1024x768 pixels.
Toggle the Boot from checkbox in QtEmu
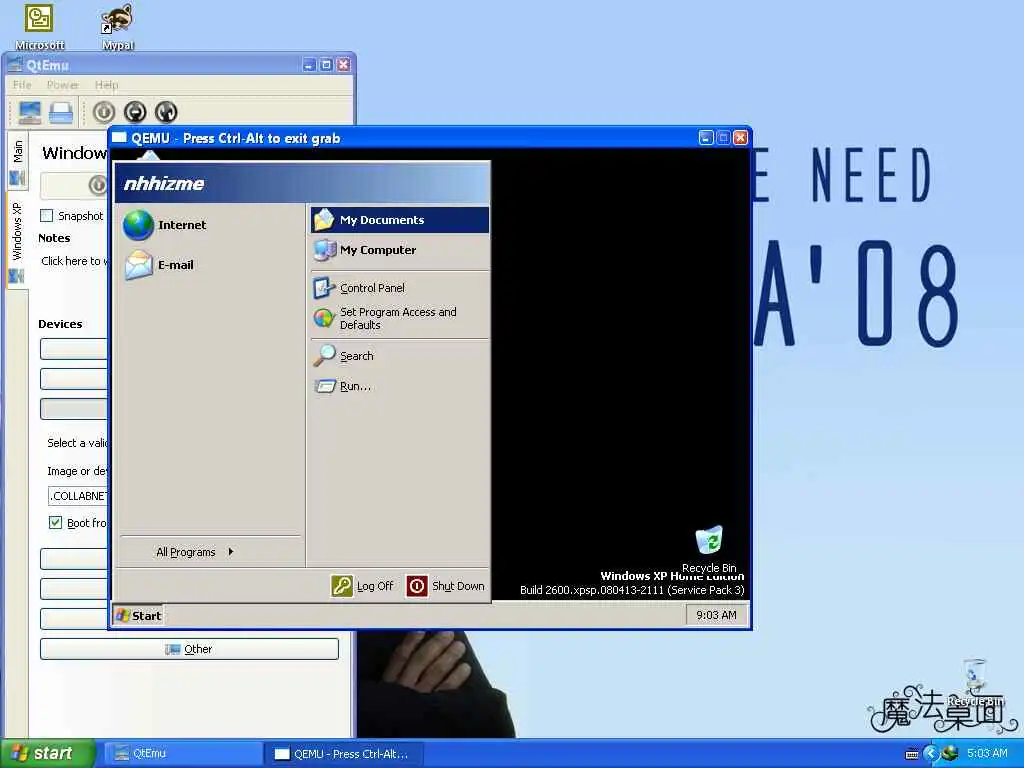(56, 522)
